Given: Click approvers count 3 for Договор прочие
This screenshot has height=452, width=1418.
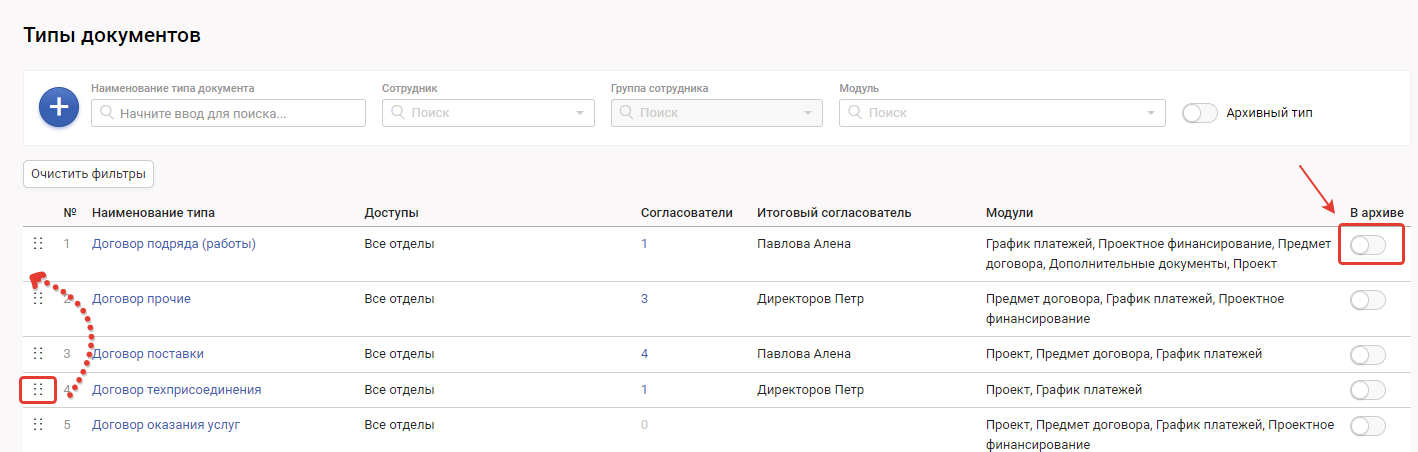Looking at the screenshot, I should point(644,298).
